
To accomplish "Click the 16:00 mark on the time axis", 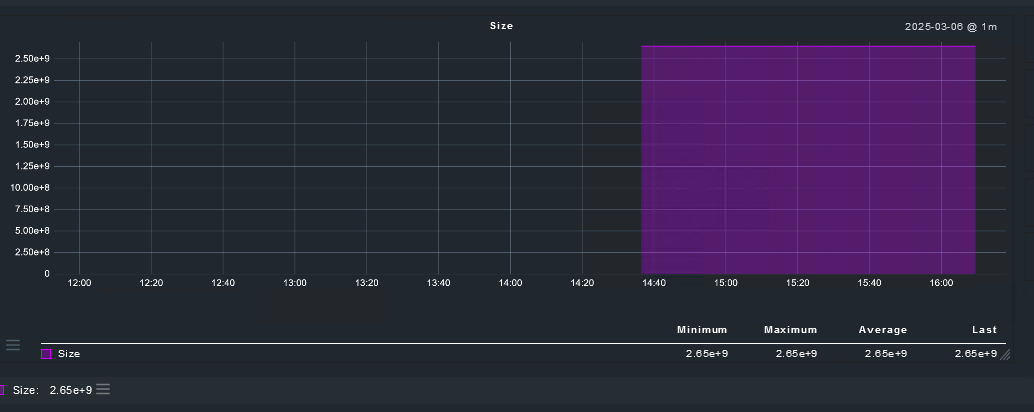I will coord(941,284).
